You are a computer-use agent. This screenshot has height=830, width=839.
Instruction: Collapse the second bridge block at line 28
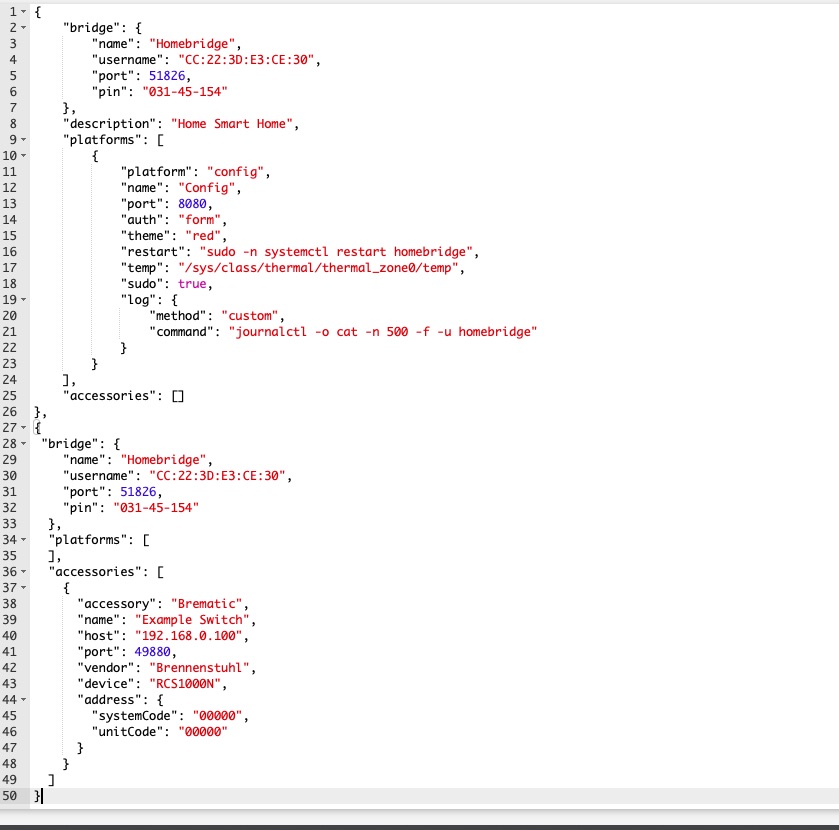[24, 443]
